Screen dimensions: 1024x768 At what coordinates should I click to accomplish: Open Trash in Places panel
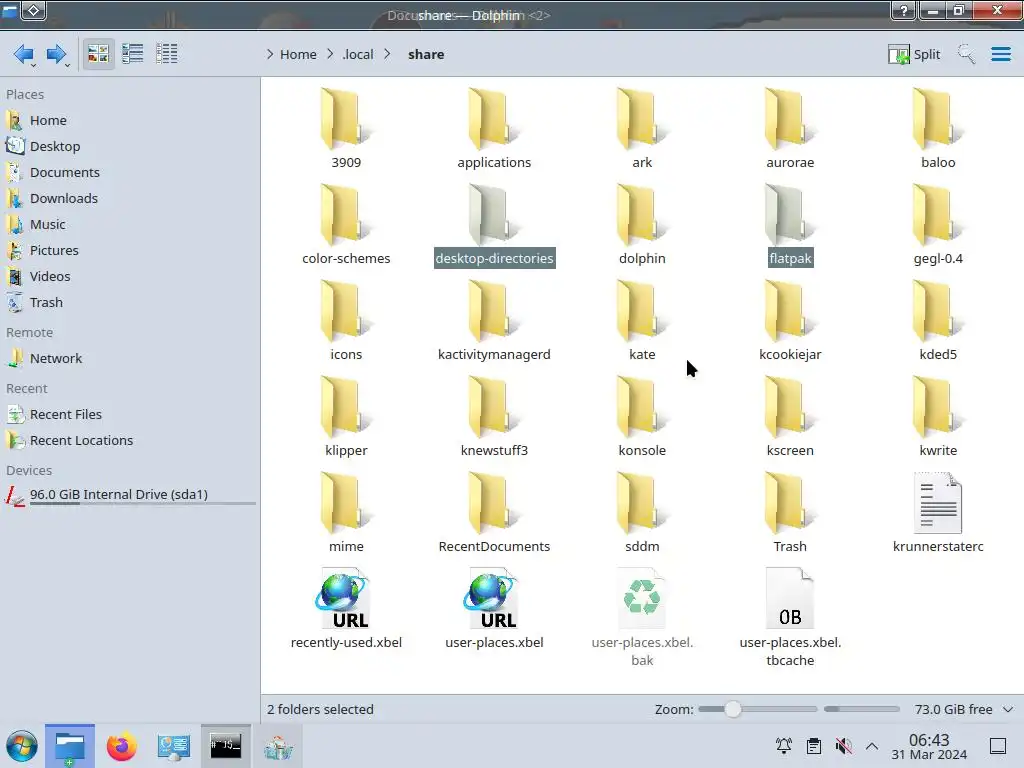[x=46, y=303]
